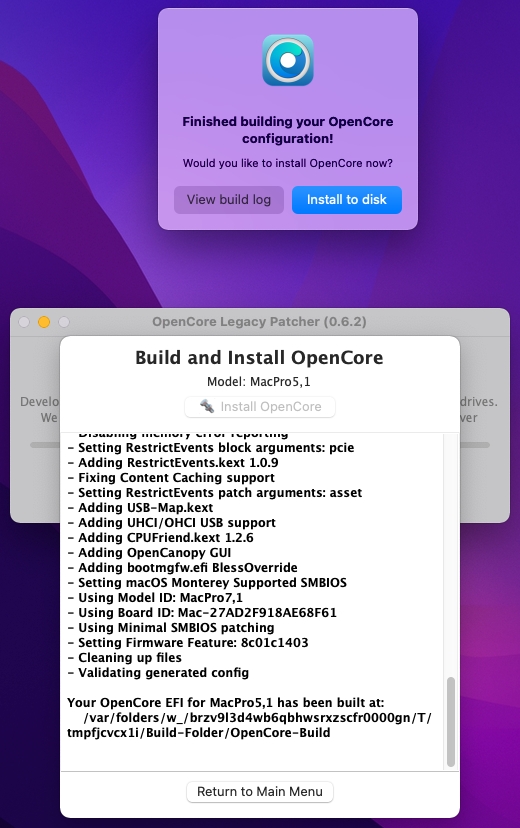Click log line 'Adding UHCI/OHCI USB support'

point(172,523)
